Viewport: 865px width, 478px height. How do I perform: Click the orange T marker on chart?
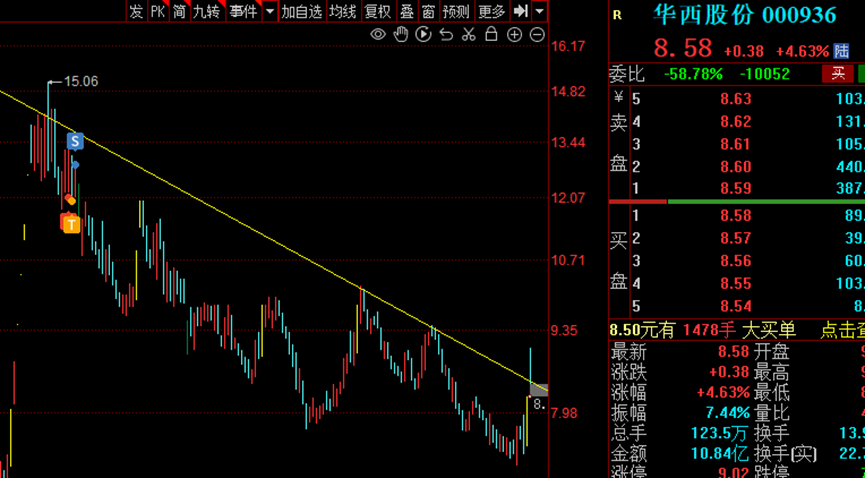pos(71,224)
